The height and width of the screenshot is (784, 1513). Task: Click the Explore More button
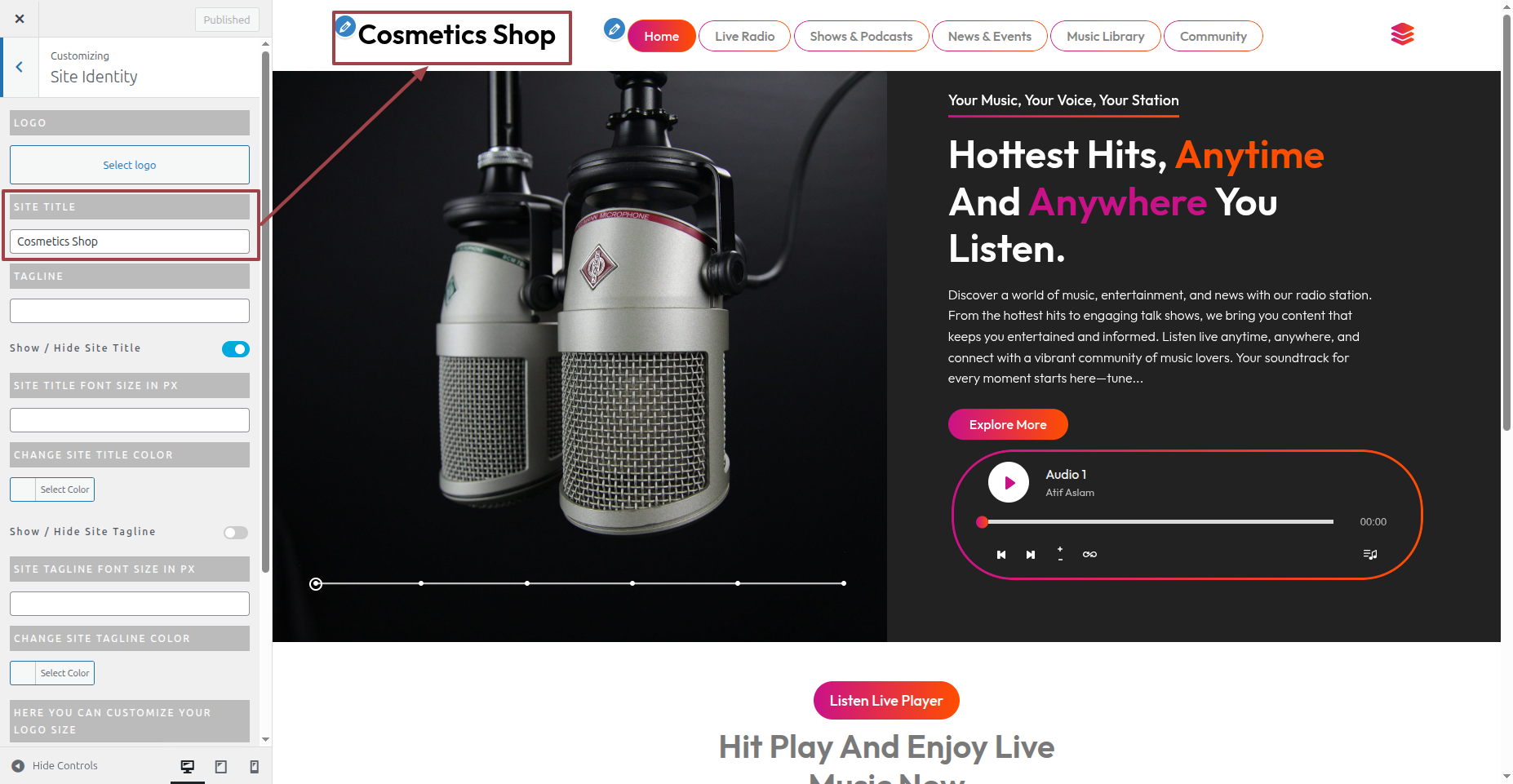pyautogui.click(x=1008, y=424)
